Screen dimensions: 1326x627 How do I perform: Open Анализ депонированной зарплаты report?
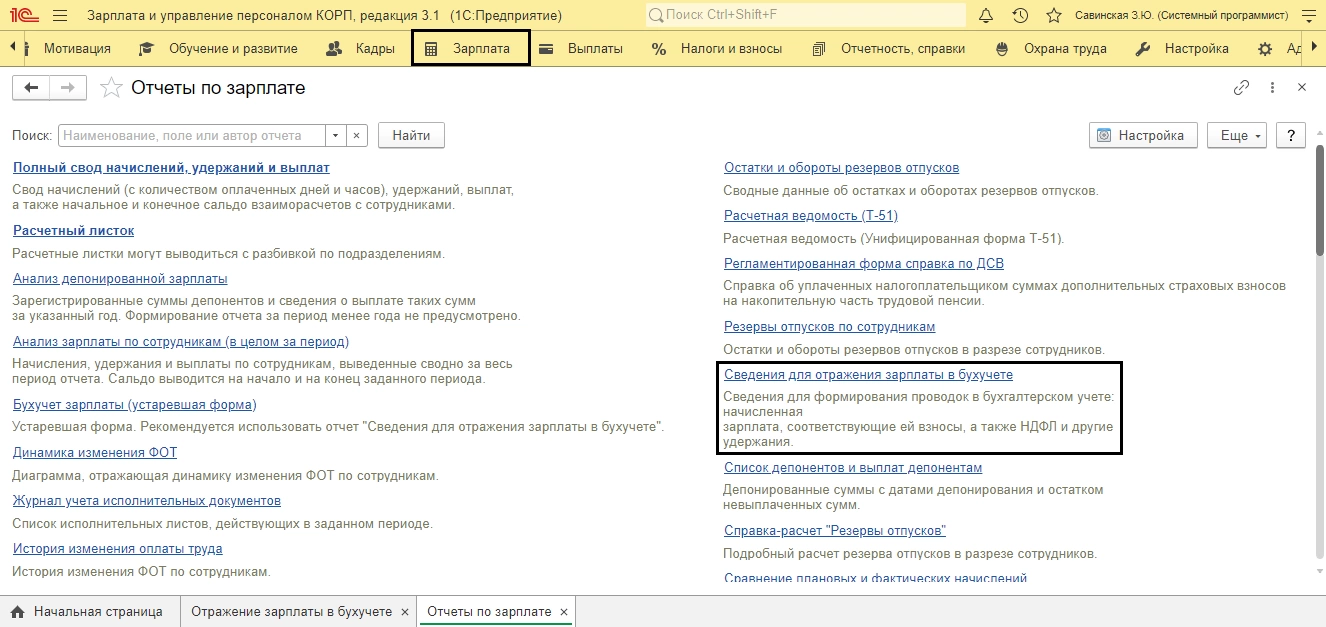coord(120,279)
